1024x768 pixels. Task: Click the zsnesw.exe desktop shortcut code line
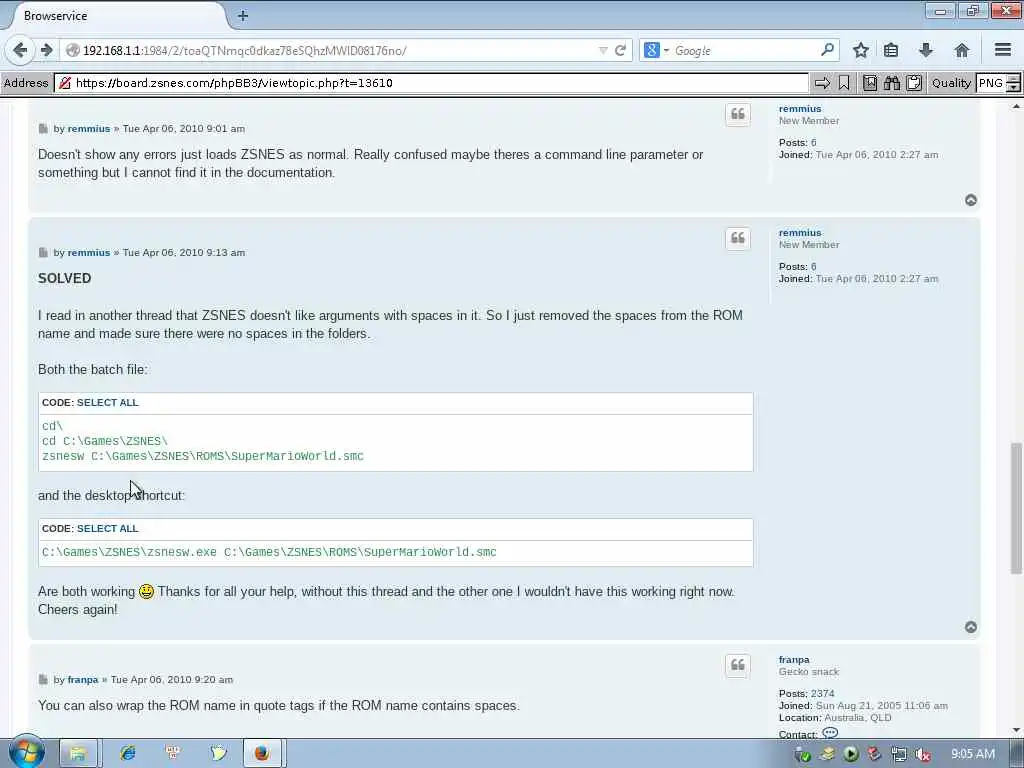coord(269,552)
